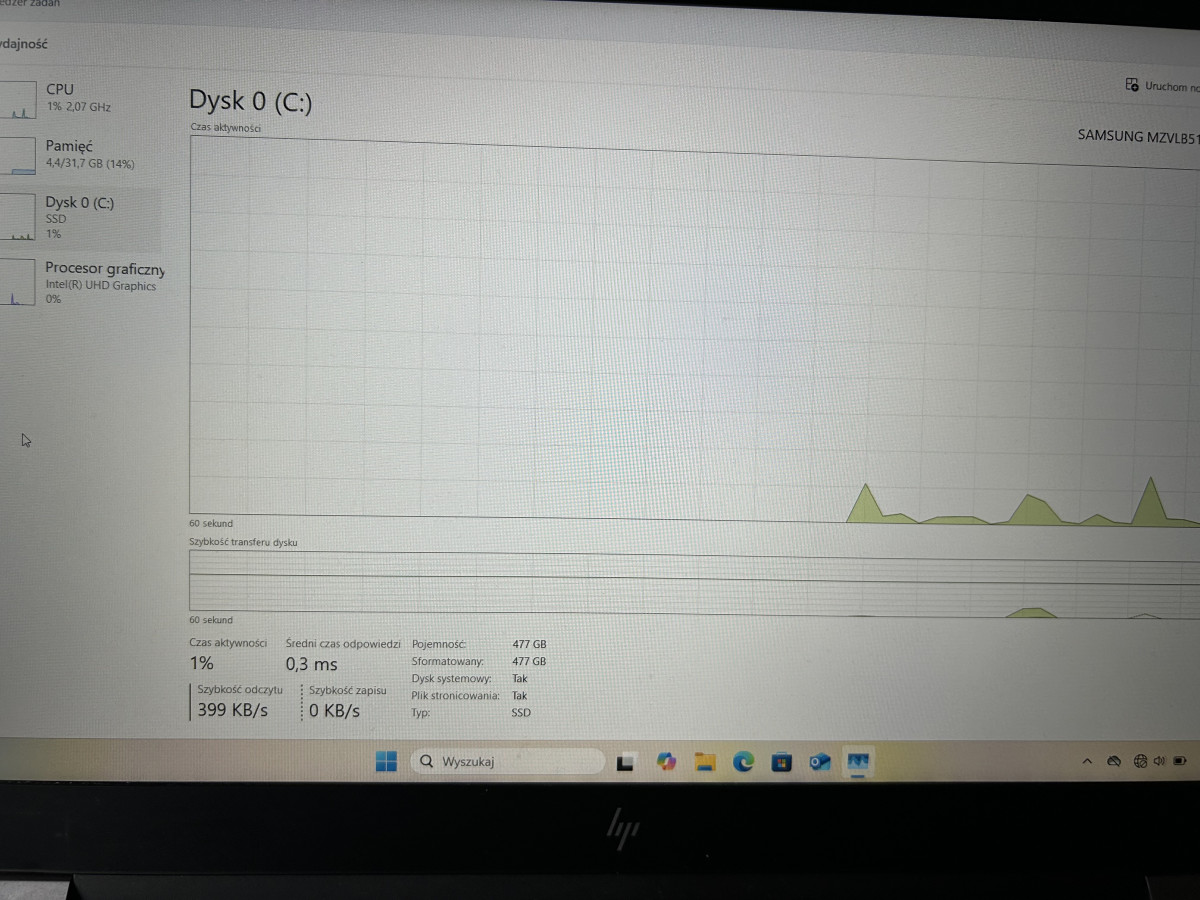
Task: Click the Dysk 0 (C:) heading
Action: [x=250, y=101]
